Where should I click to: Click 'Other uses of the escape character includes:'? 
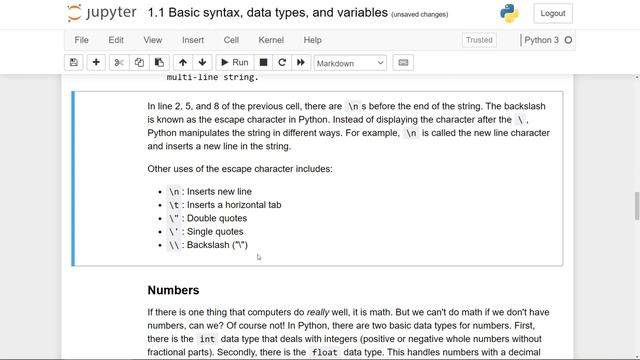click(x=240, y=169)
